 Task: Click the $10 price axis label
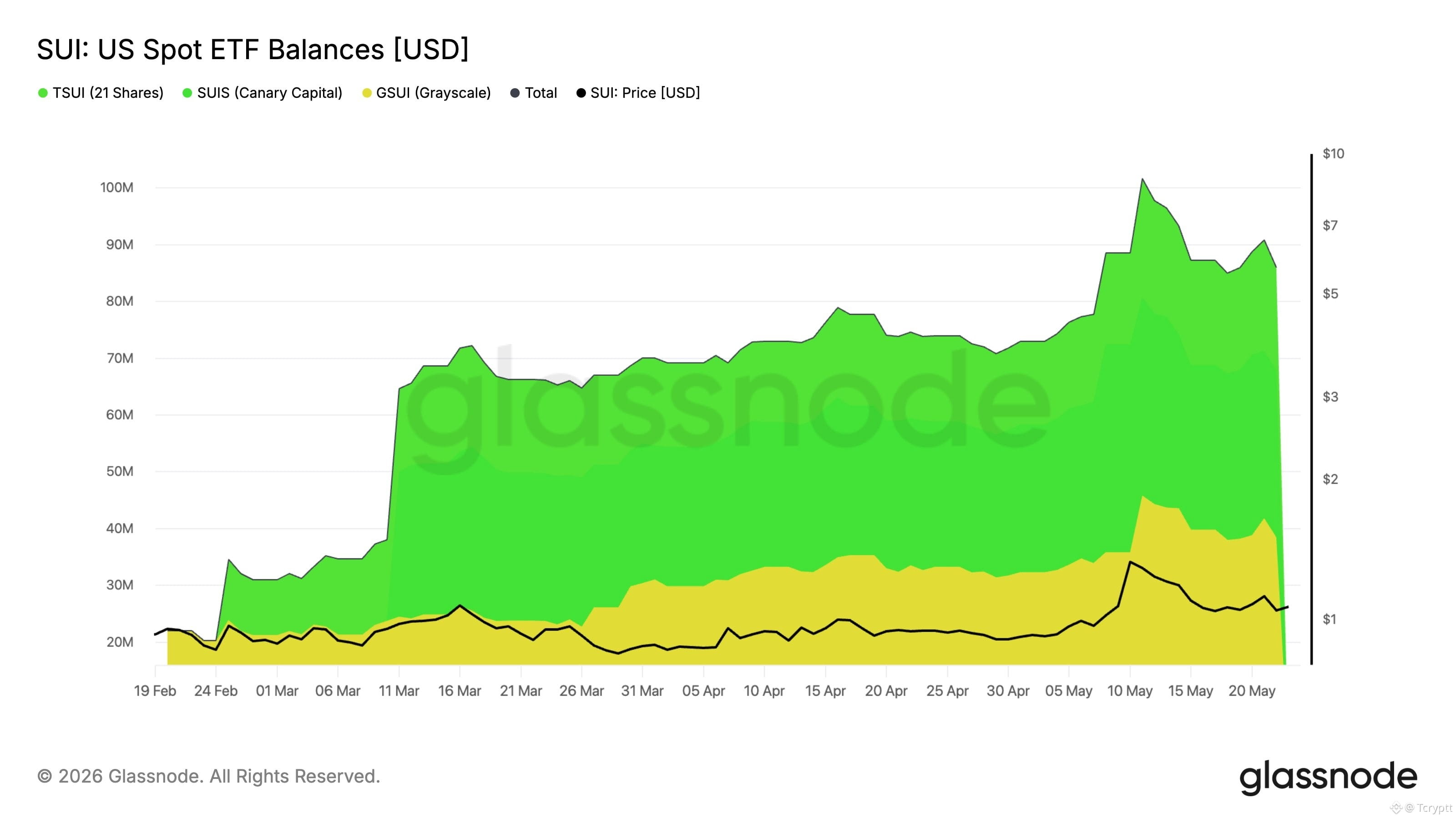point(1333,154)
